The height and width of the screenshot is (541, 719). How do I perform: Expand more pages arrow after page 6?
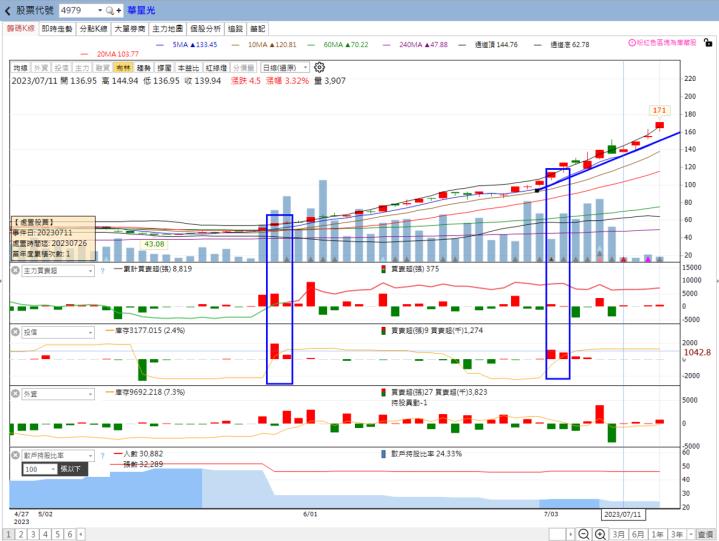click(81, 534)
